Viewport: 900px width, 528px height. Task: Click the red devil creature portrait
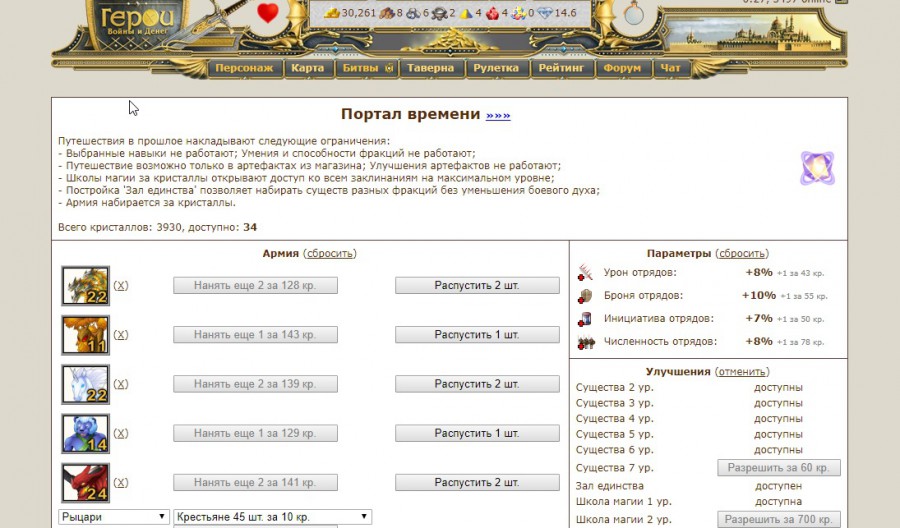85,482
